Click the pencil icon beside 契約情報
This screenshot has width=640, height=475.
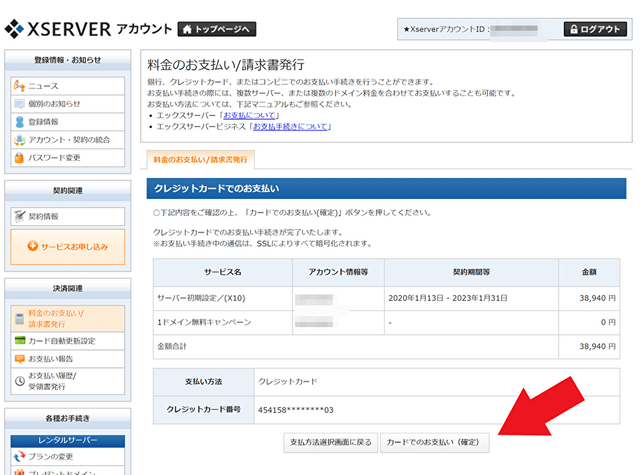pyautogui.click(x=20, y=216)
